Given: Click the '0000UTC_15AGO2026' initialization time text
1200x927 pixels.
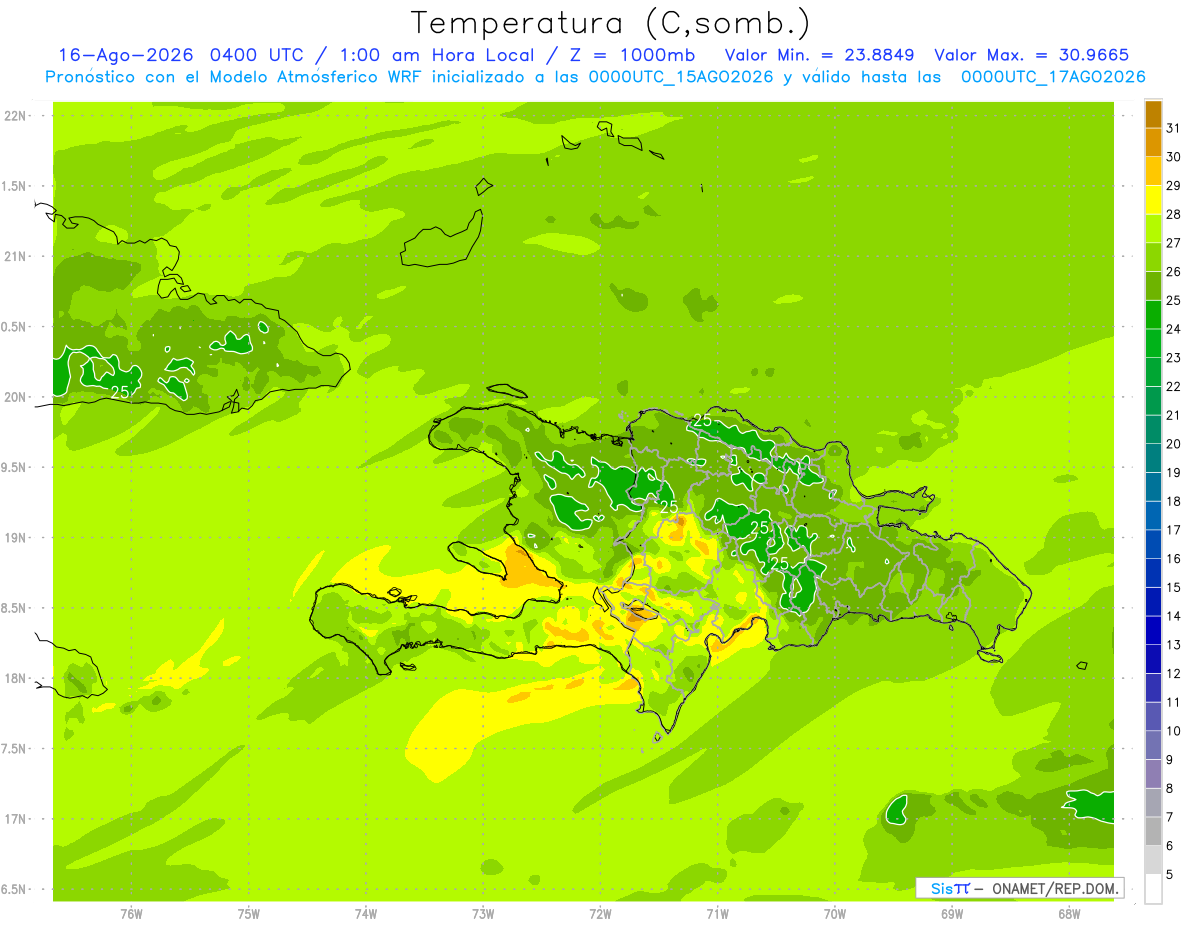Looking at the screenshot, I should click(681, 77).
